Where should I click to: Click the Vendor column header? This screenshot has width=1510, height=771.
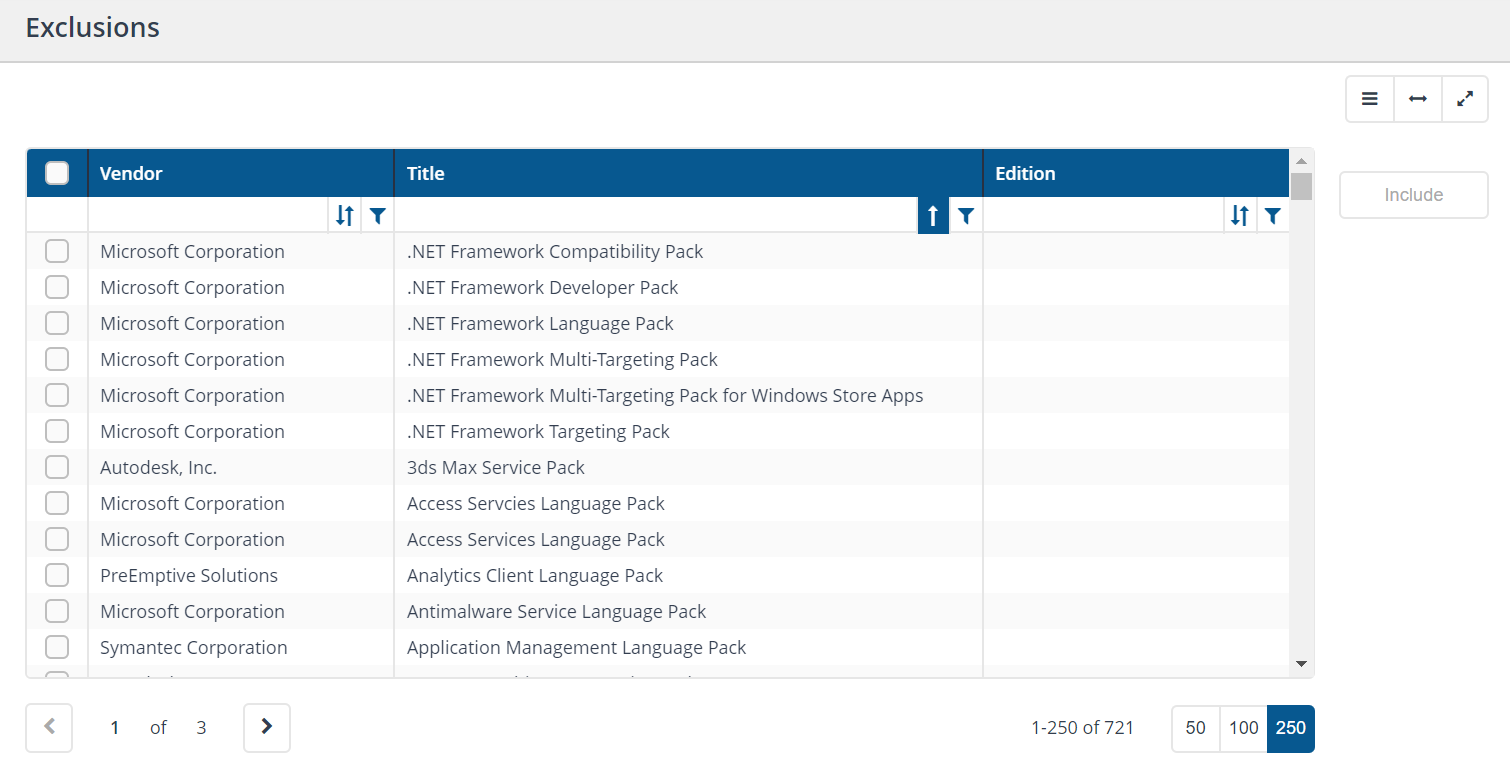coord(241,173)
